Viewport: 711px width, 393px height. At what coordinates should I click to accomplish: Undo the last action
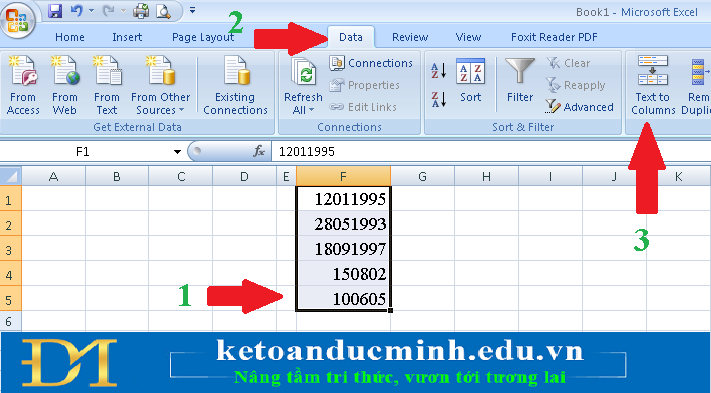(77, 11)
